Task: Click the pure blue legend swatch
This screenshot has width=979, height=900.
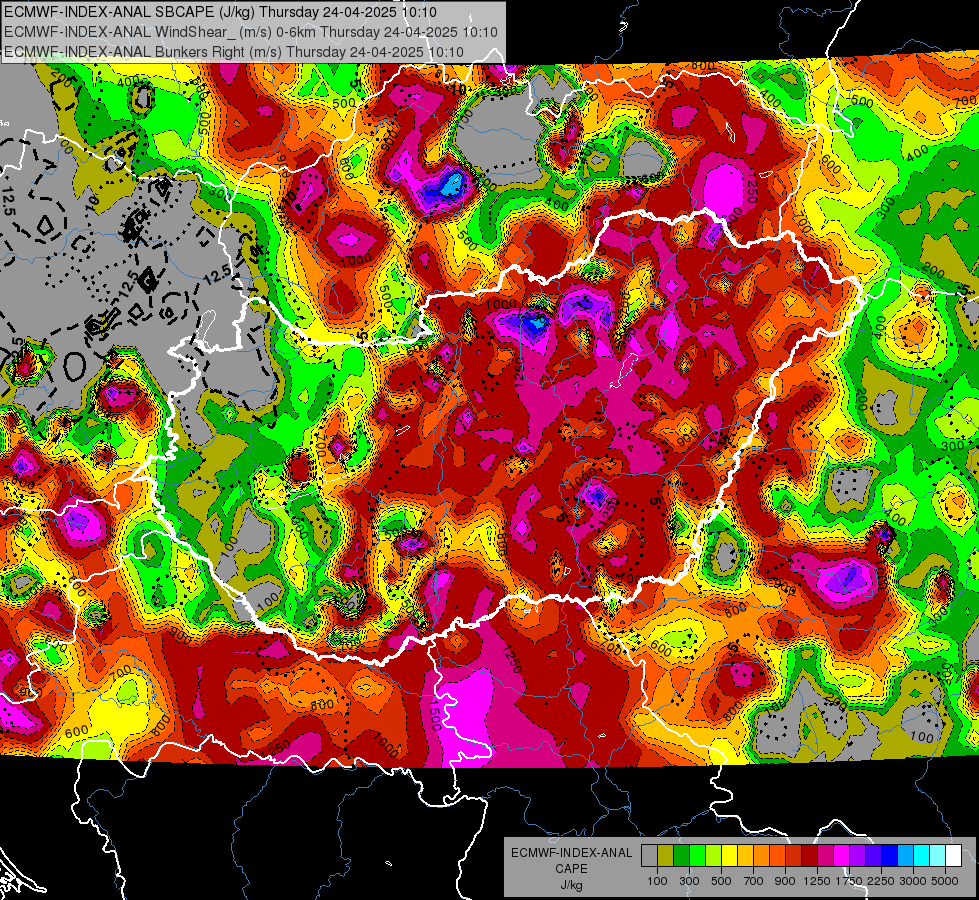Action: (x=890, y=855)
